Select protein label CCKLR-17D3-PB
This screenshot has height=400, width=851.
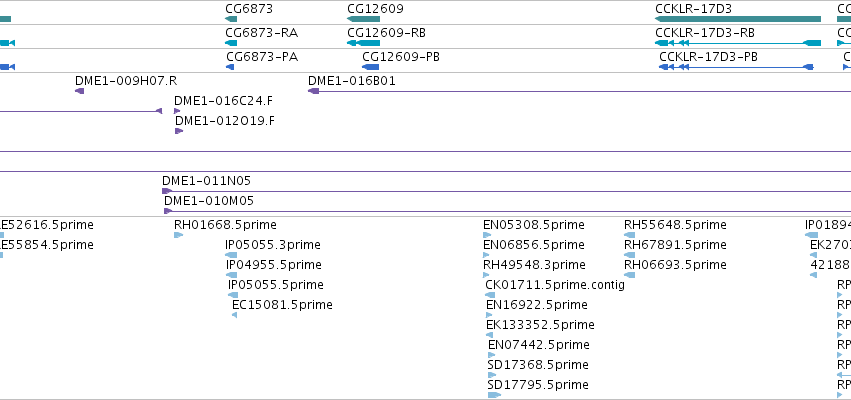pos(709,57)
